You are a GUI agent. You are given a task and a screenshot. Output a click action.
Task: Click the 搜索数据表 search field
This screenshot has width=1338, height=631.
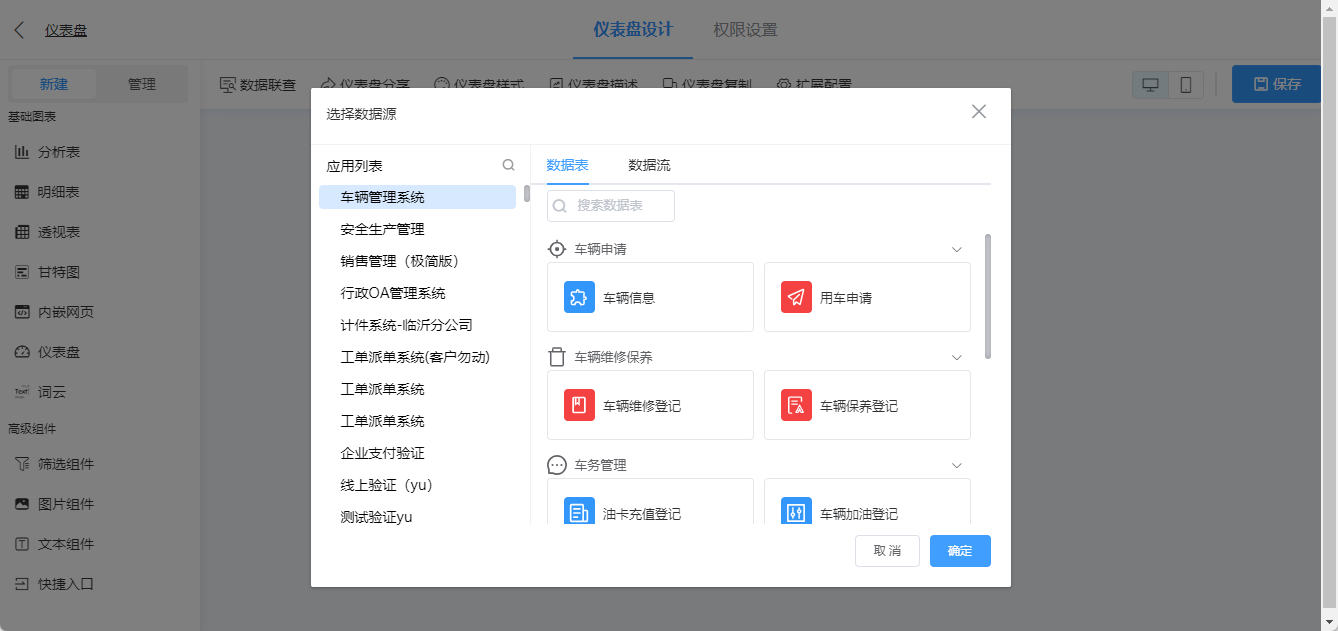pyautogui.click(x=612, y=205)
